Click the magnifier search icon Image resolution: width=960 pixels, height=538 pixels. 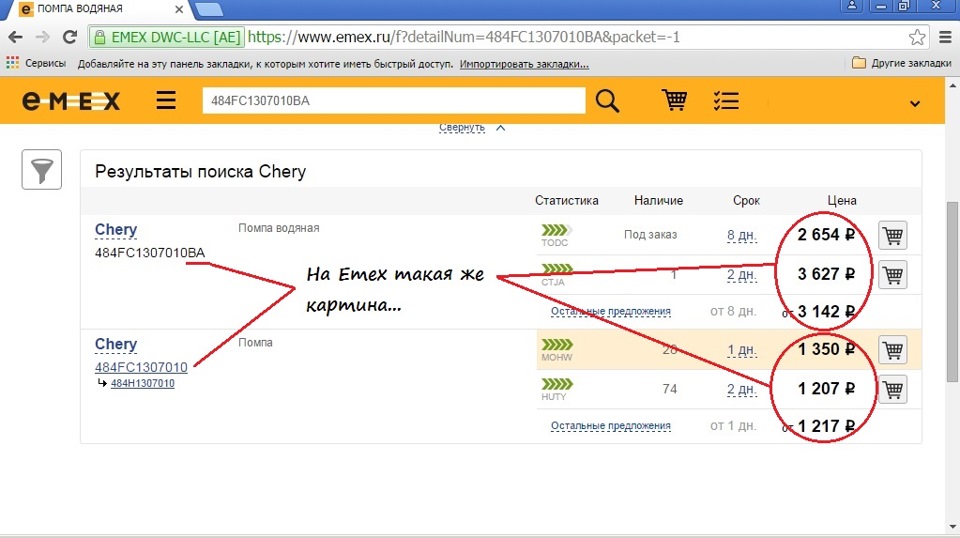tap(607, 101)
